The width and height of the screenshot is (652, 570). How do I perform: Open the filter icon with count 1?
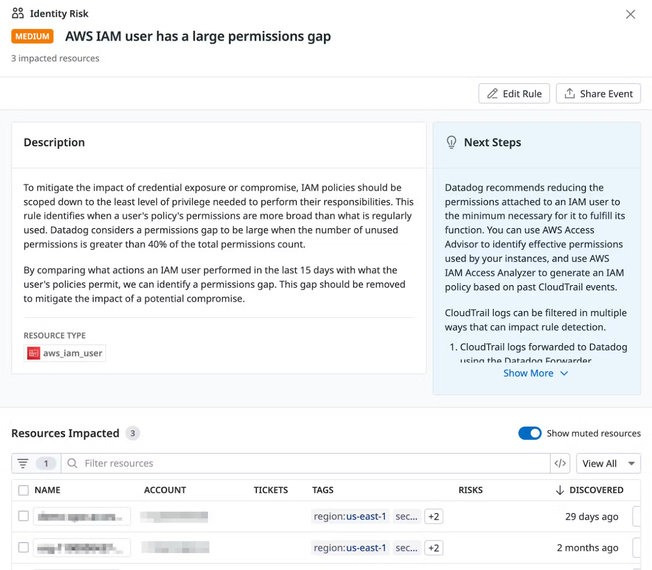pyautogui.click(x=35, y=463)
